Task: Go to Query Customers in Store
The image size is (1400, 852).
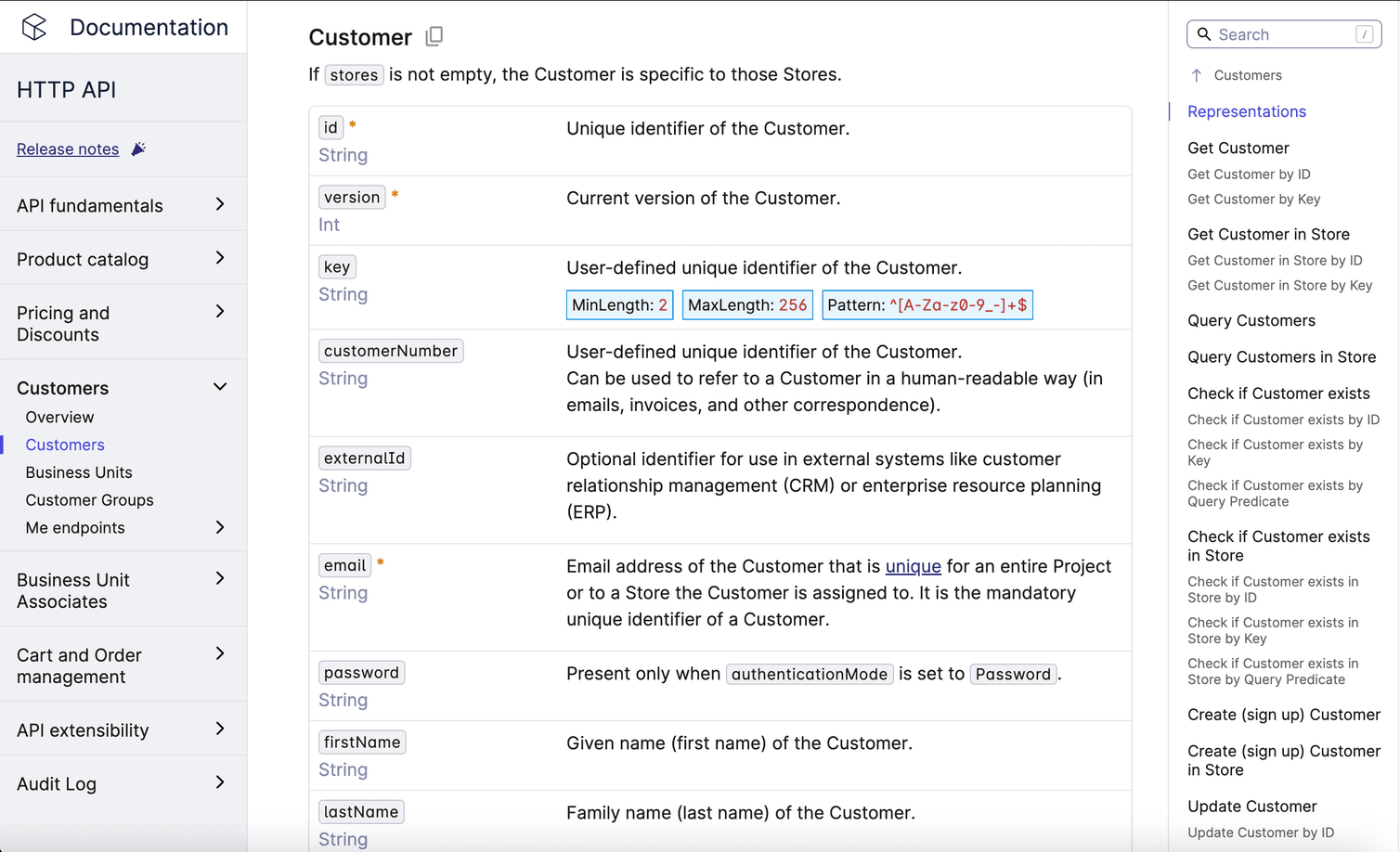Action: coord(1281,357)
